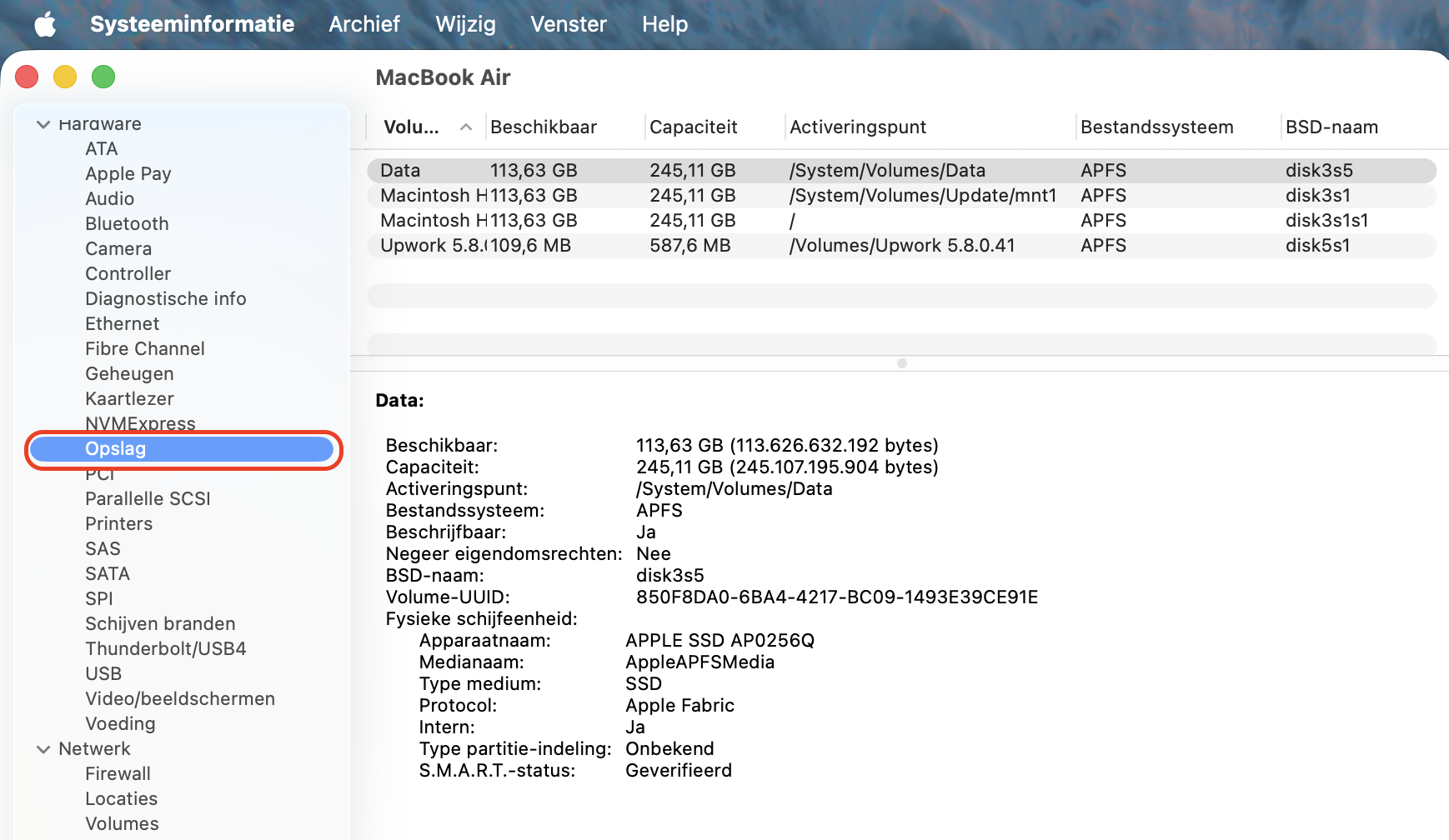Viewport: 1449px width, 840px height.
Task: Open the Wijzig menu
Action: [x=465, y=24]
